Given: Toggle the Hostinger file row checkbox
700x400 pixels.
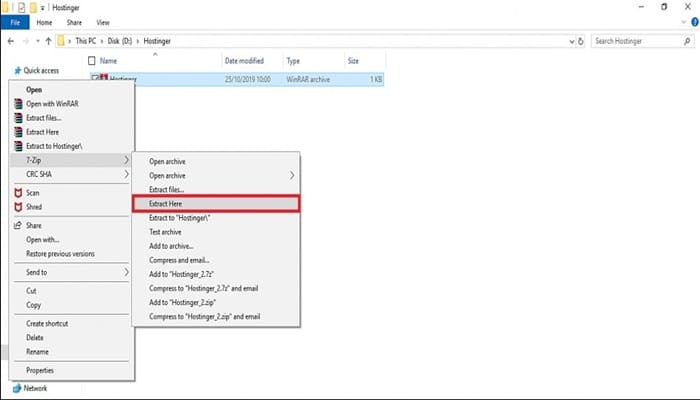Looking at the screenshot, I should click(x=95, y=79).
